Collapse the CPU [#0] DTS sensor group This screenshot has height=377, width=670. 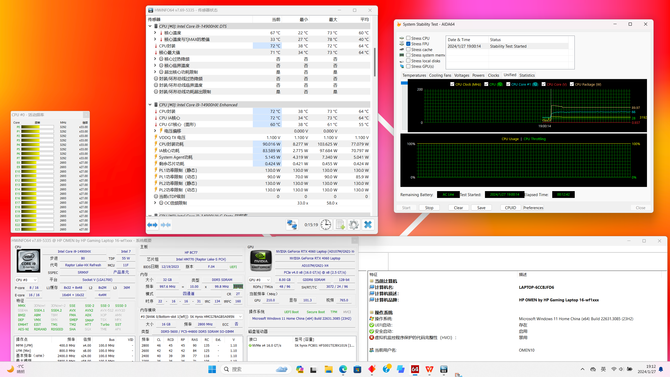click(x=150, y=26)
